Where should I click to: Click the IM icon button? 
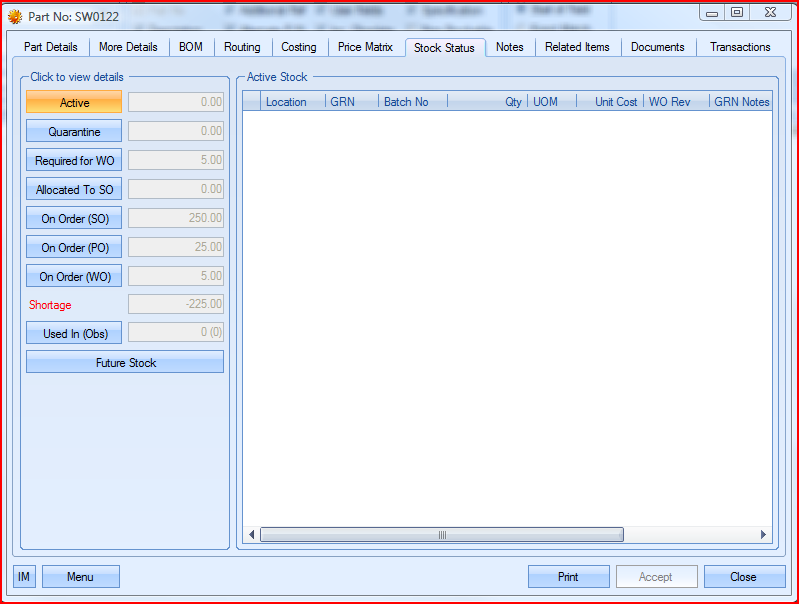coord(24,577)
